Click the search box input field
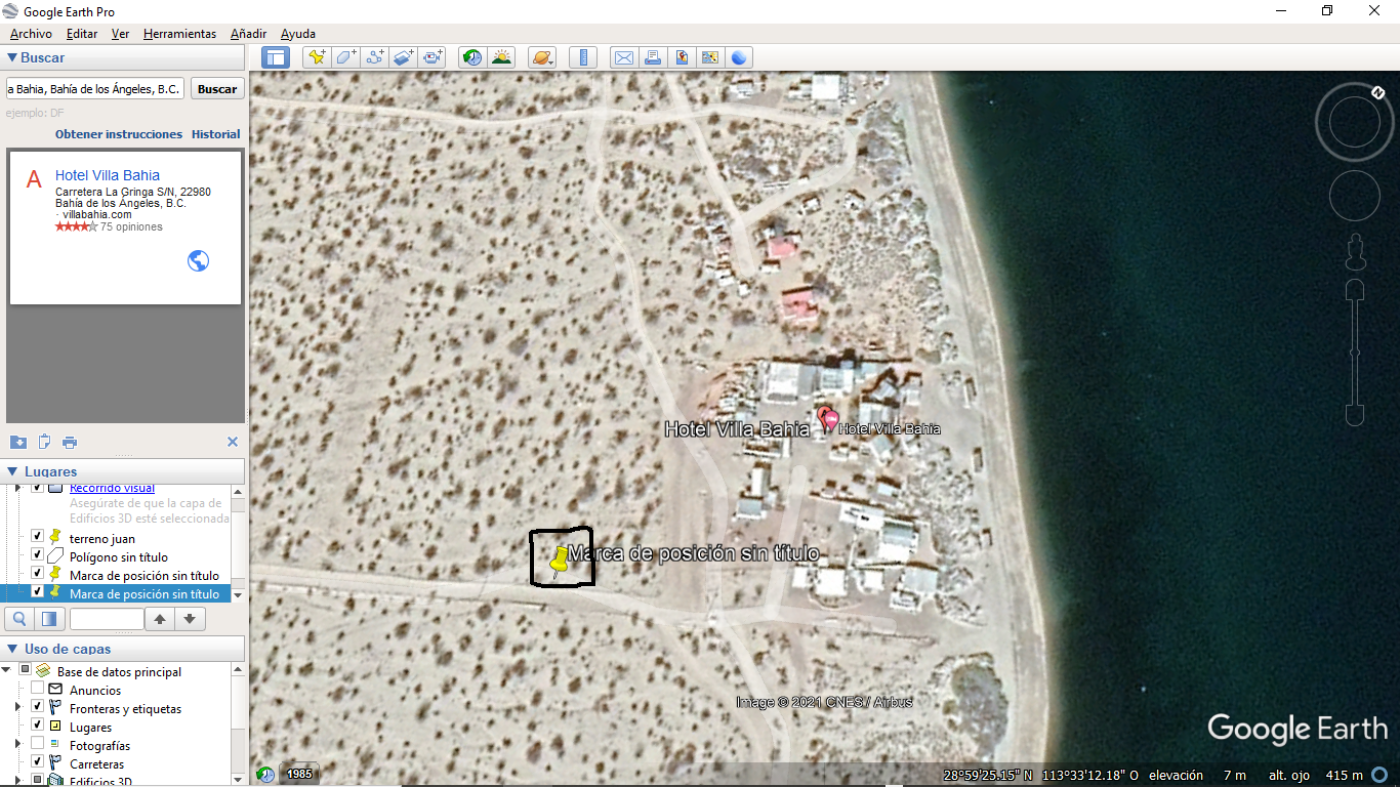Viewport: 1400px width, 787px height. tap(95, 89)
